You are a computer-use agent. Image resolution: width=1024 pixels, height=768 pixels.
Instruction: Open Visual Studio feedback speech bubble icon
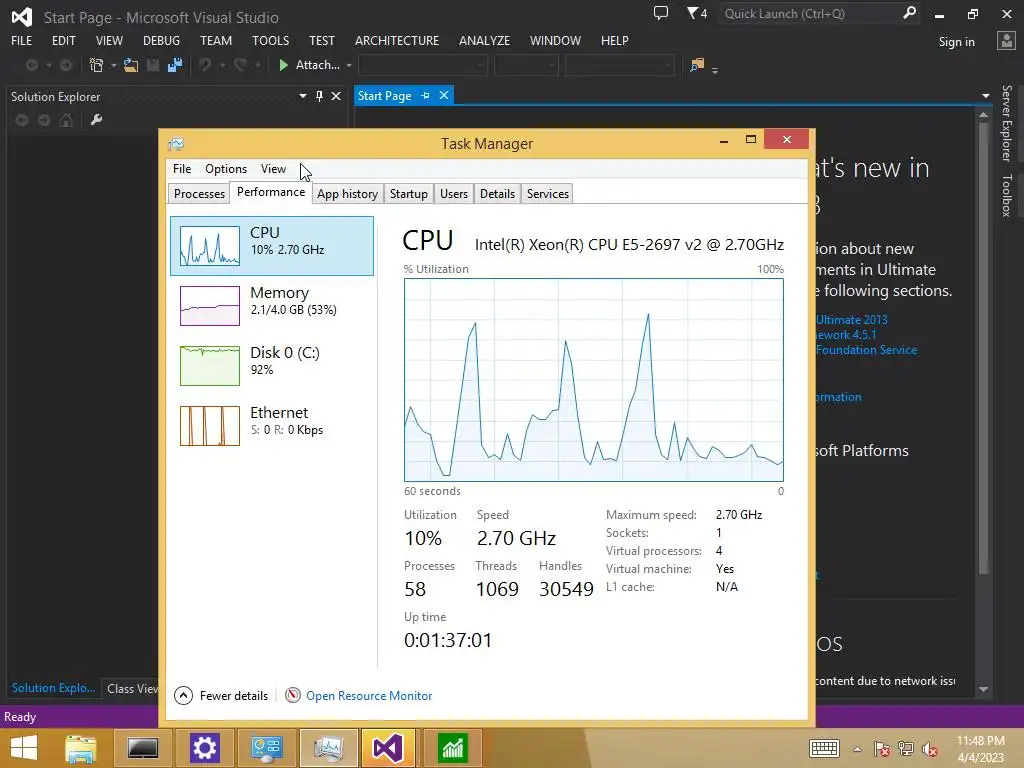[x=661, y=13]
